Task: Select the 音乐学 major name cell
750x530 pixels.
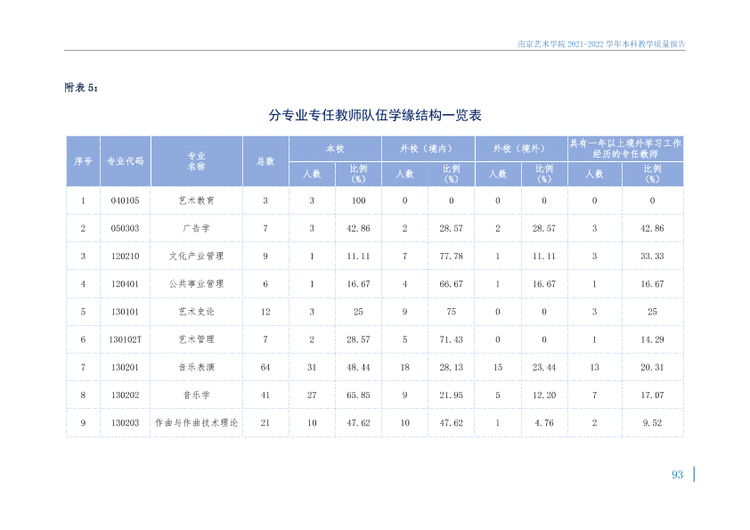Action: (197, 395)
